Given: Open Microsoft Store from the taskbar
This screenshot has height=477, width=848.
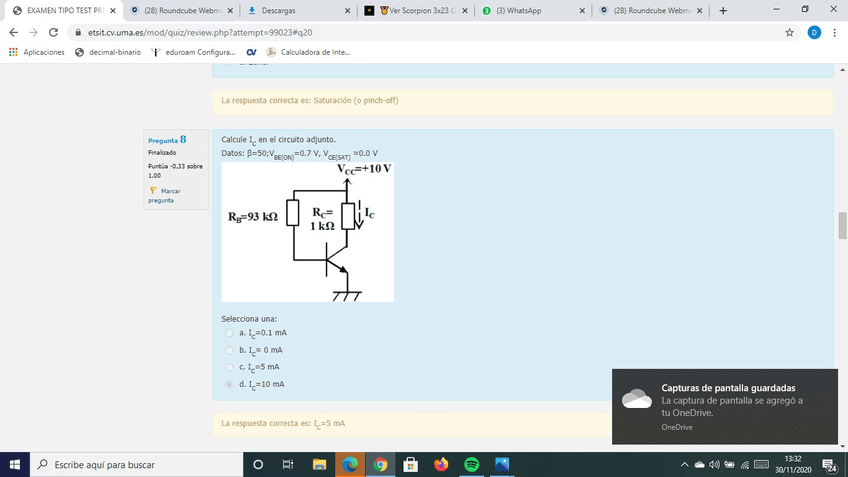Looking at the screenshot, I should [410, 465].
